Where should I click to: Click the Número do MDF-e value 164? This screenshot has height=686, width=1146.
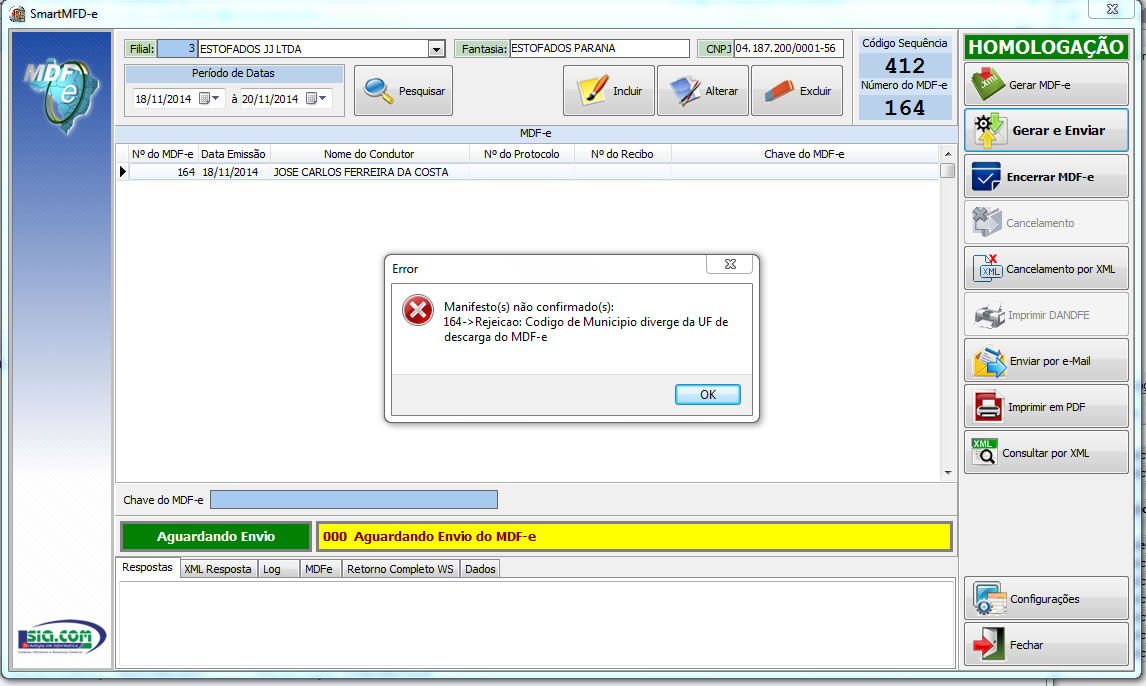905,108
